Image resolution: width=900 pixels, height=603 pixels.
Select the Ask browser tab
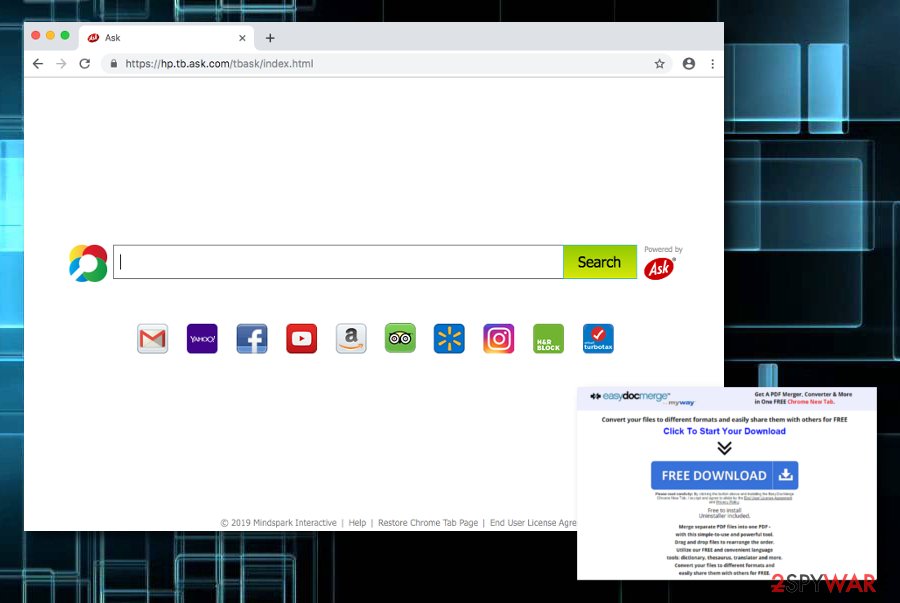[x=166, y=38]
